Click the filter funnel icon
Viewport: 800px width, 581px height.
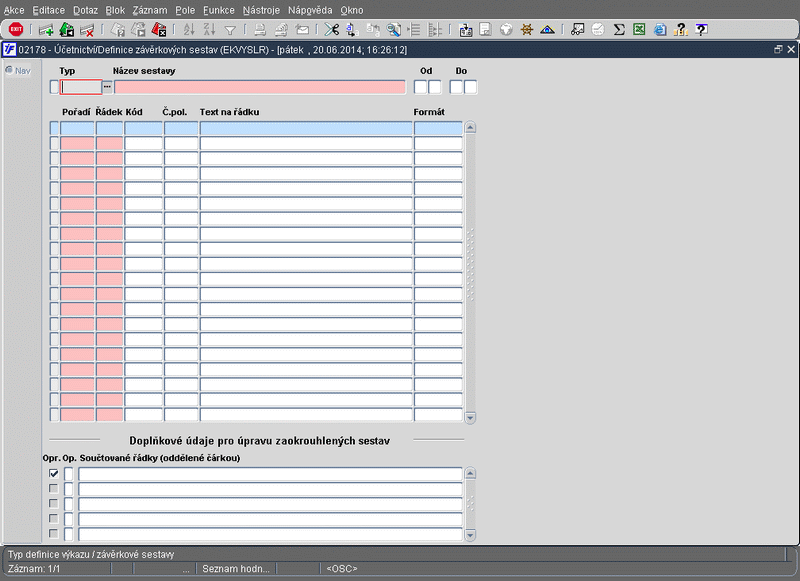tap(230, 30)
